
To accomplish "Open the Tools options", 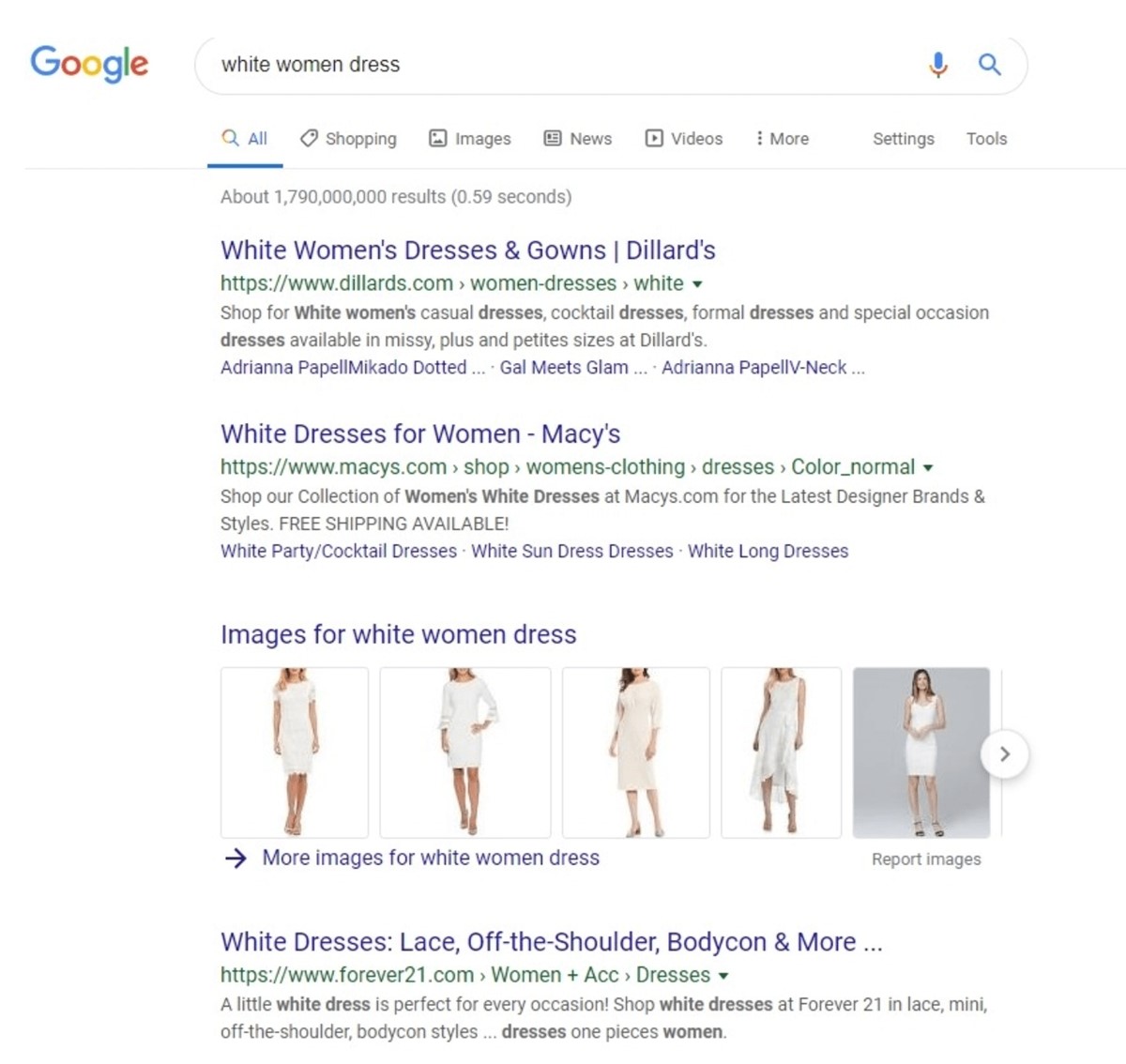I will (986, 139).
